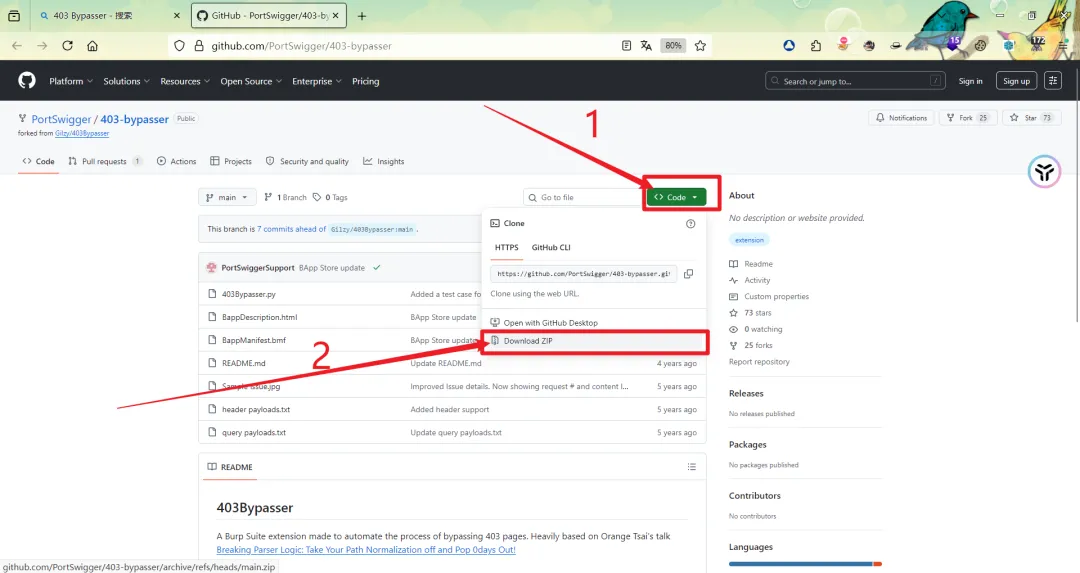Click Report repository link
1080x573 pixels.
coord(759,362)
